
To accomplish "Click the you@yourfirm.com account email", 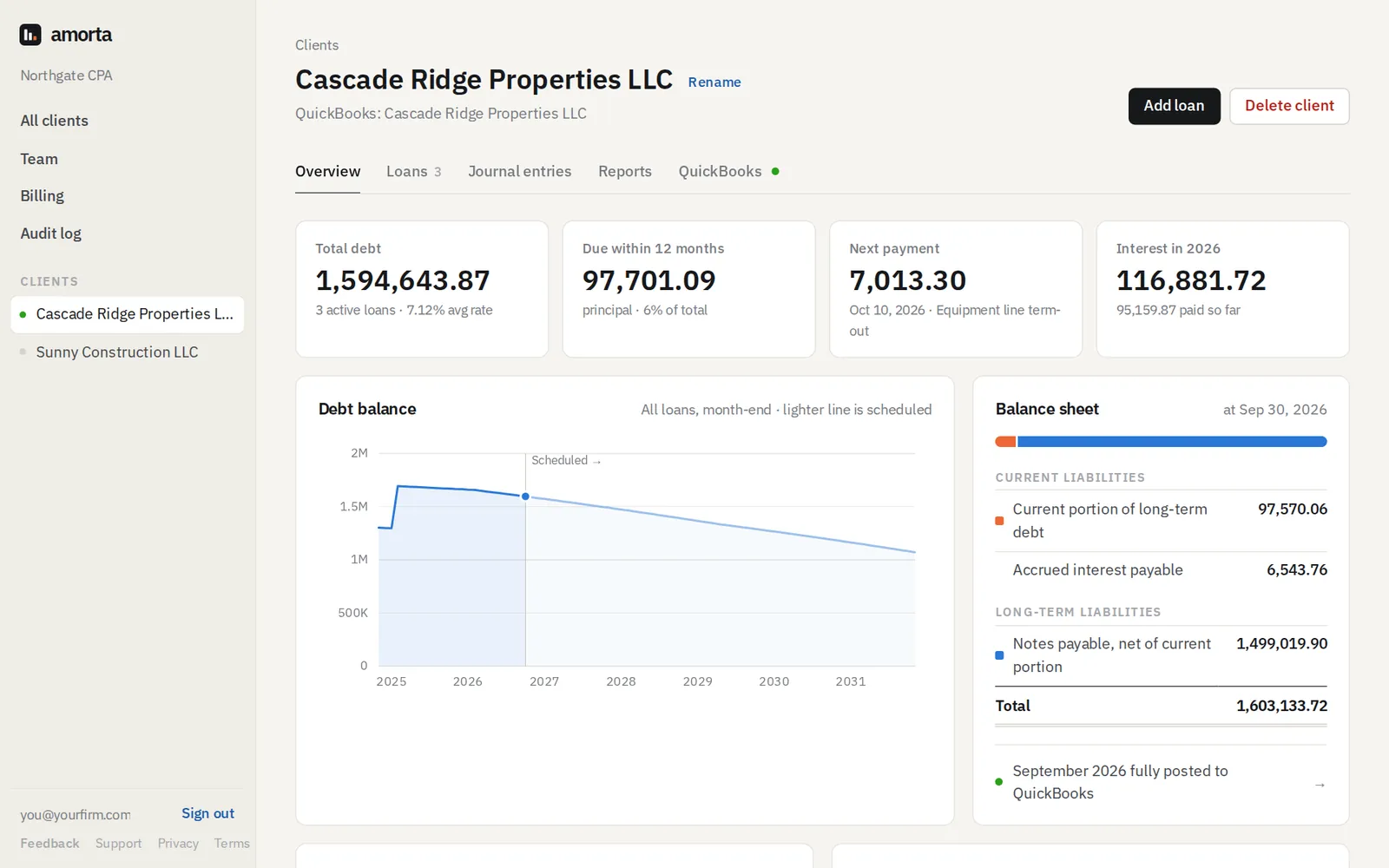I will [x=76, y=814].
